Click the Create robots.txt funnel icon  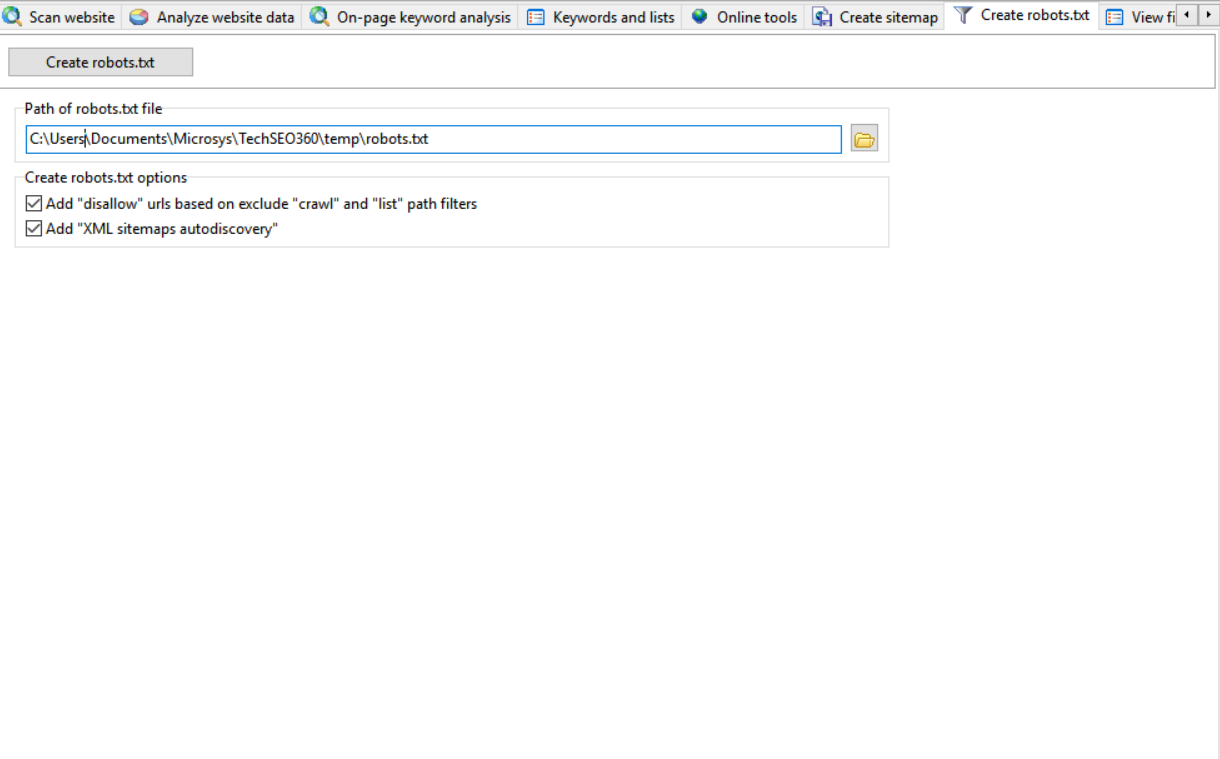[x=962, y=16]
